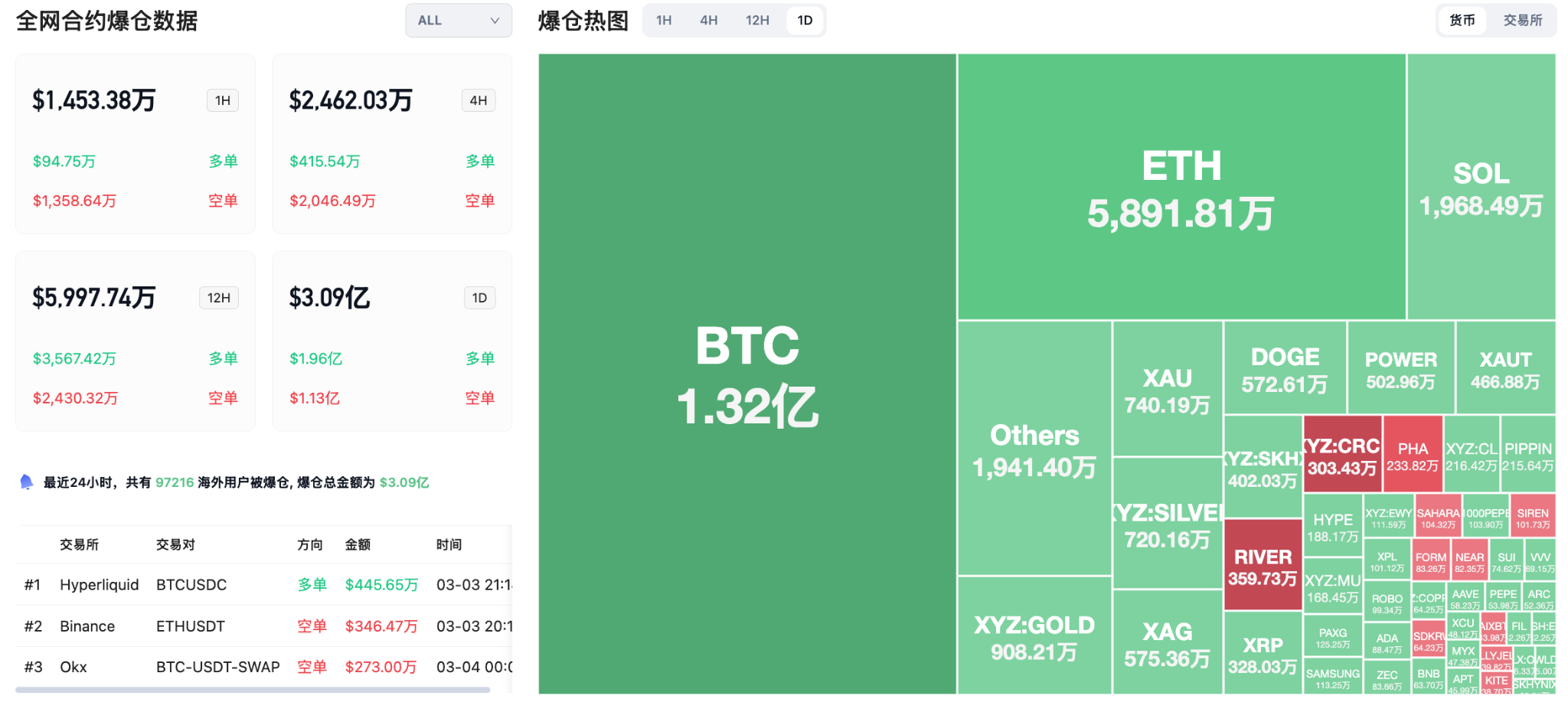
Task: Click the 时间 column header
Action: [x=449, y=544]
